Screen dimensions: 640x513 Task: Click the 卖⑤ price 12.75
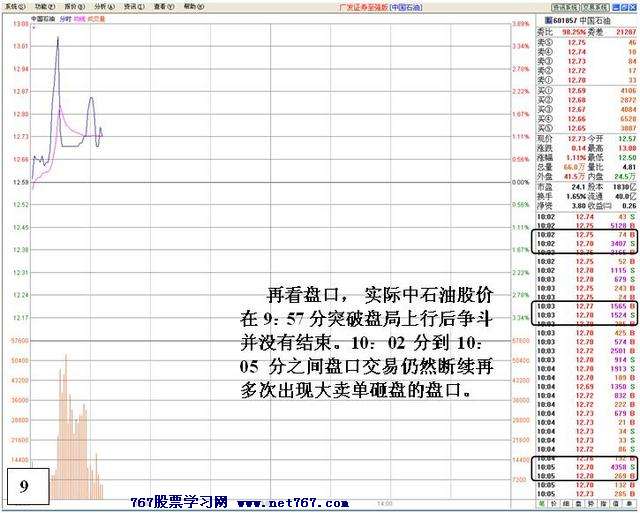coord(577,42)
